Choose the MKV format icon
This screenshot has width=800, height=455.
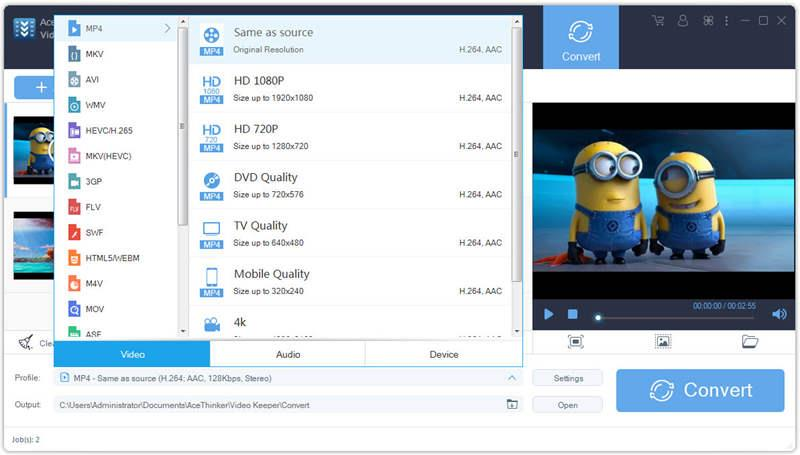(x=74, y=54)
